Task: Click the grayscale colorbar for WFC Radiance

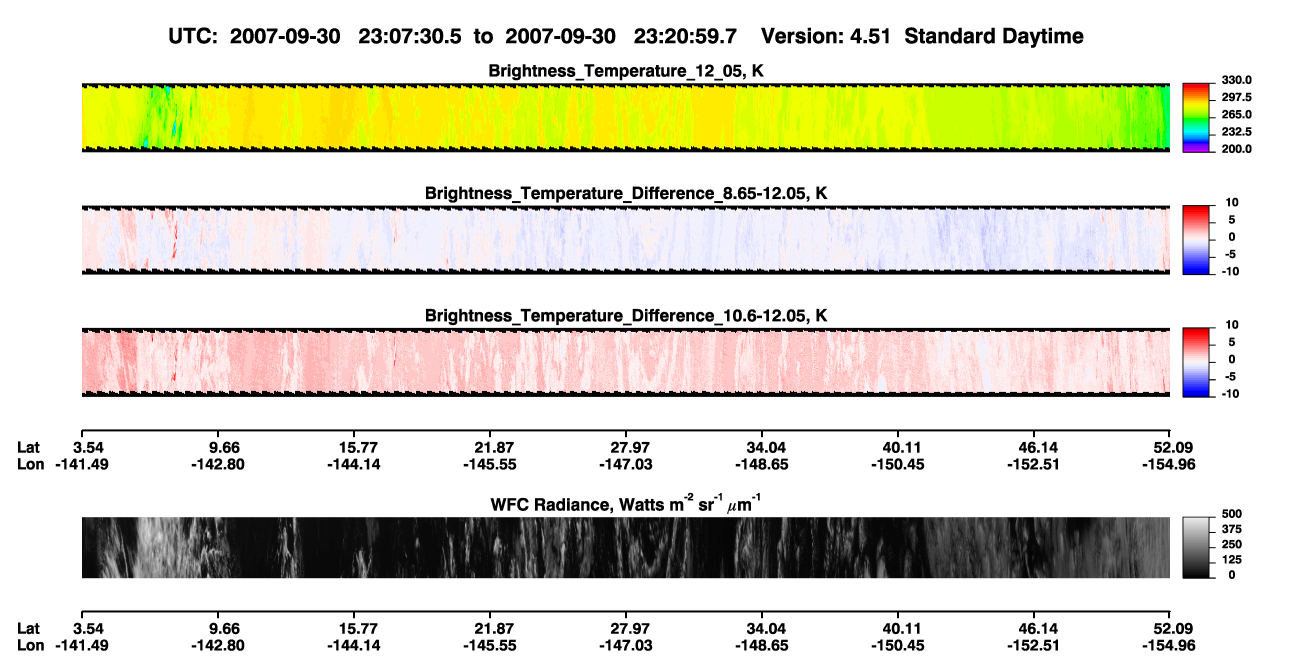Action: coord(1198,547)
